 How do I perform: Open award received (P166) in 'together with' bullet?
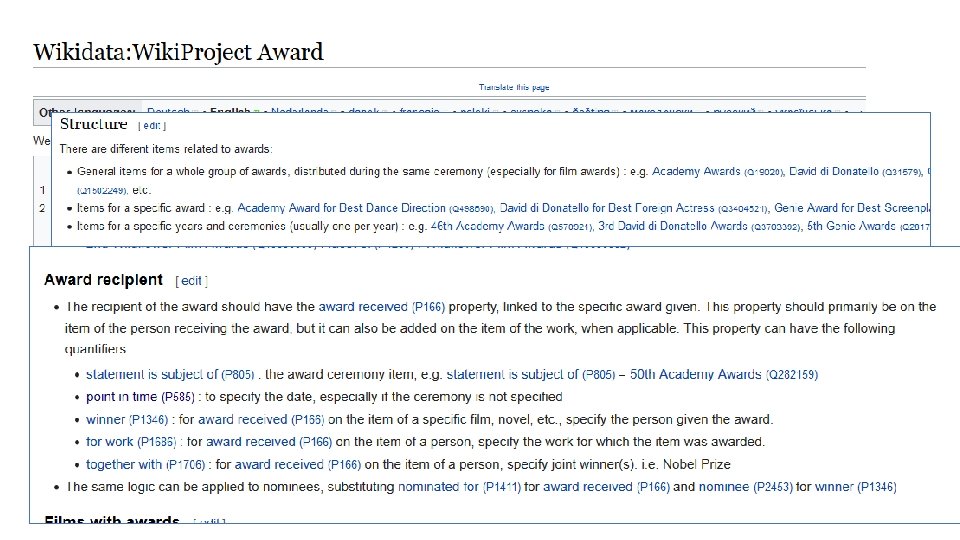coord(298,464)
